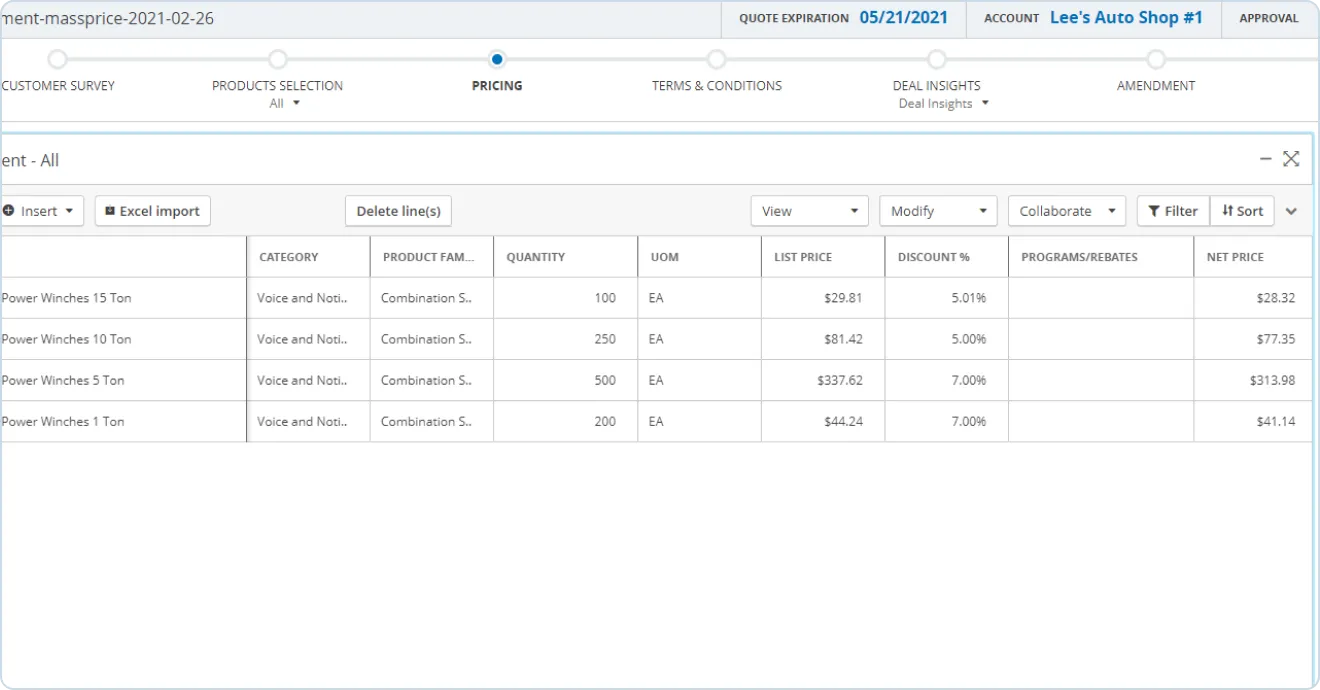
Task: Go to the Products Selection step
Action: pyautogui.click(x=277, y=86)
